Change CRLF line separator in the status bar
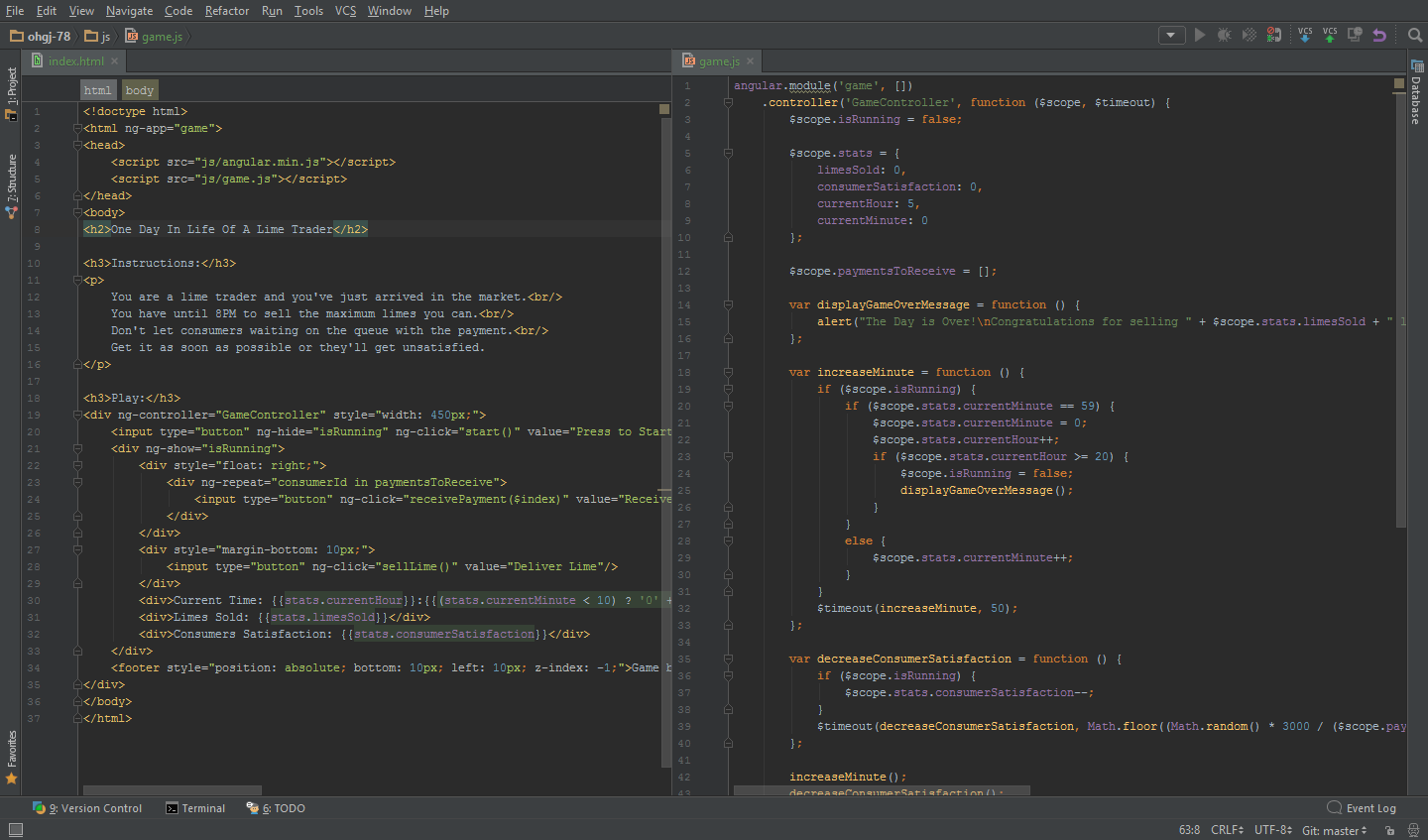Image resolution: width=1428 pixels, height=840 pixels. click(1228, 830)
